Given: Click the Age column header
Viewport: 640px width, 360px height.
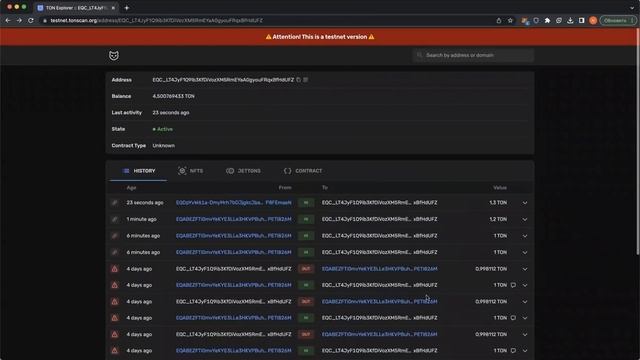Looking at the screenshot, I should point(131,188).
